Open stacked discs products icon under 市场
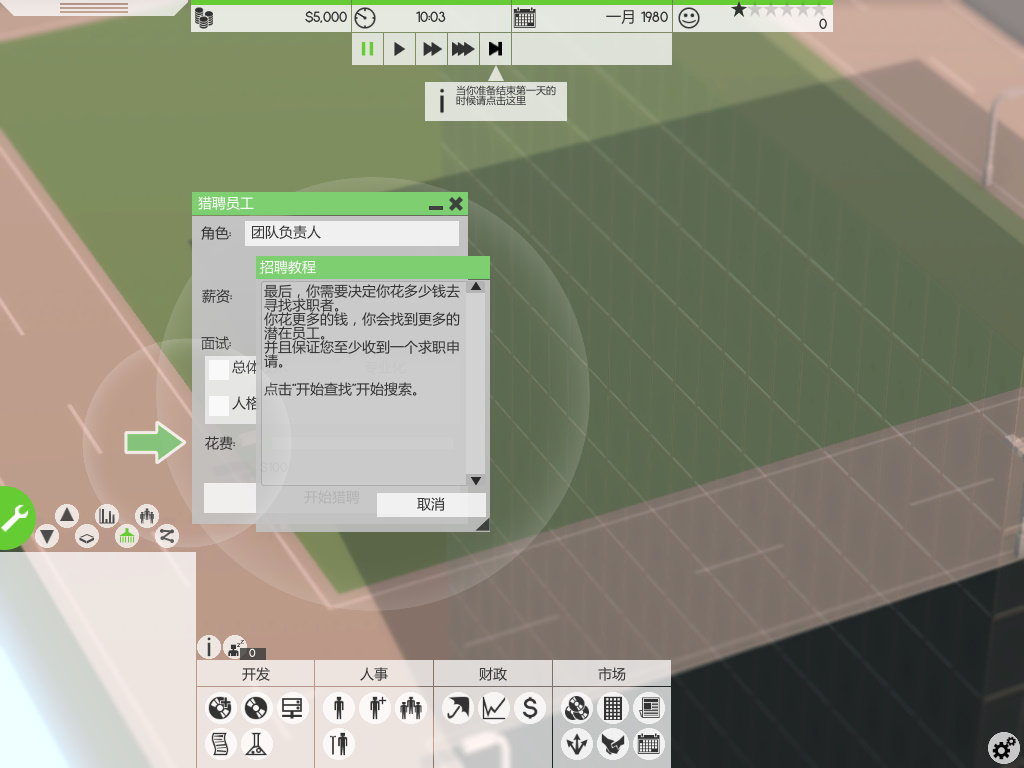Image resolution: width=1024 pixels, height=768 pixels. (577, 707)
